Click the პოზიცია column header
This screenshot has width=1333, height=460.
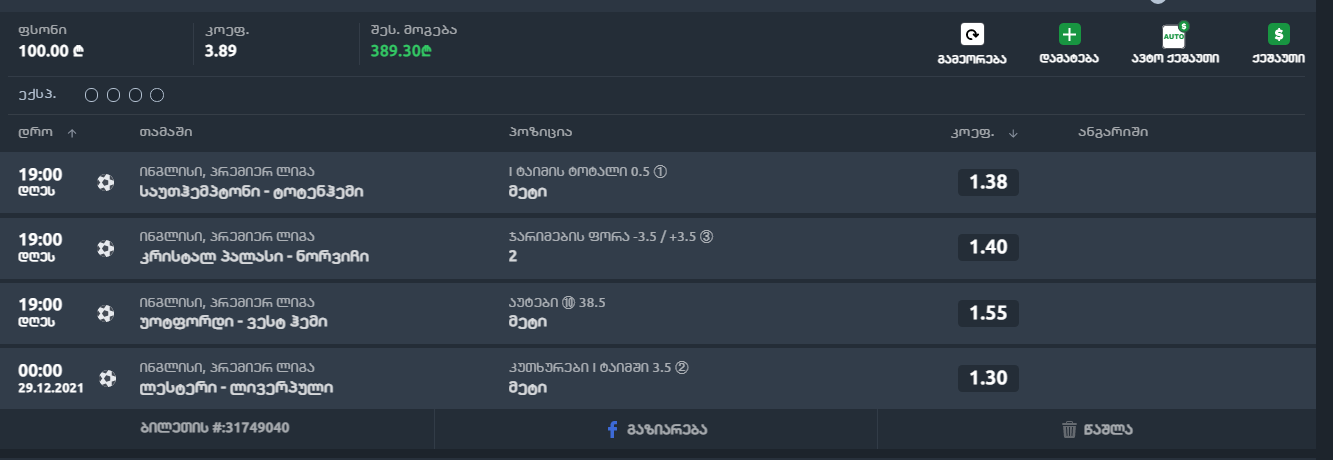coord(540,132)
